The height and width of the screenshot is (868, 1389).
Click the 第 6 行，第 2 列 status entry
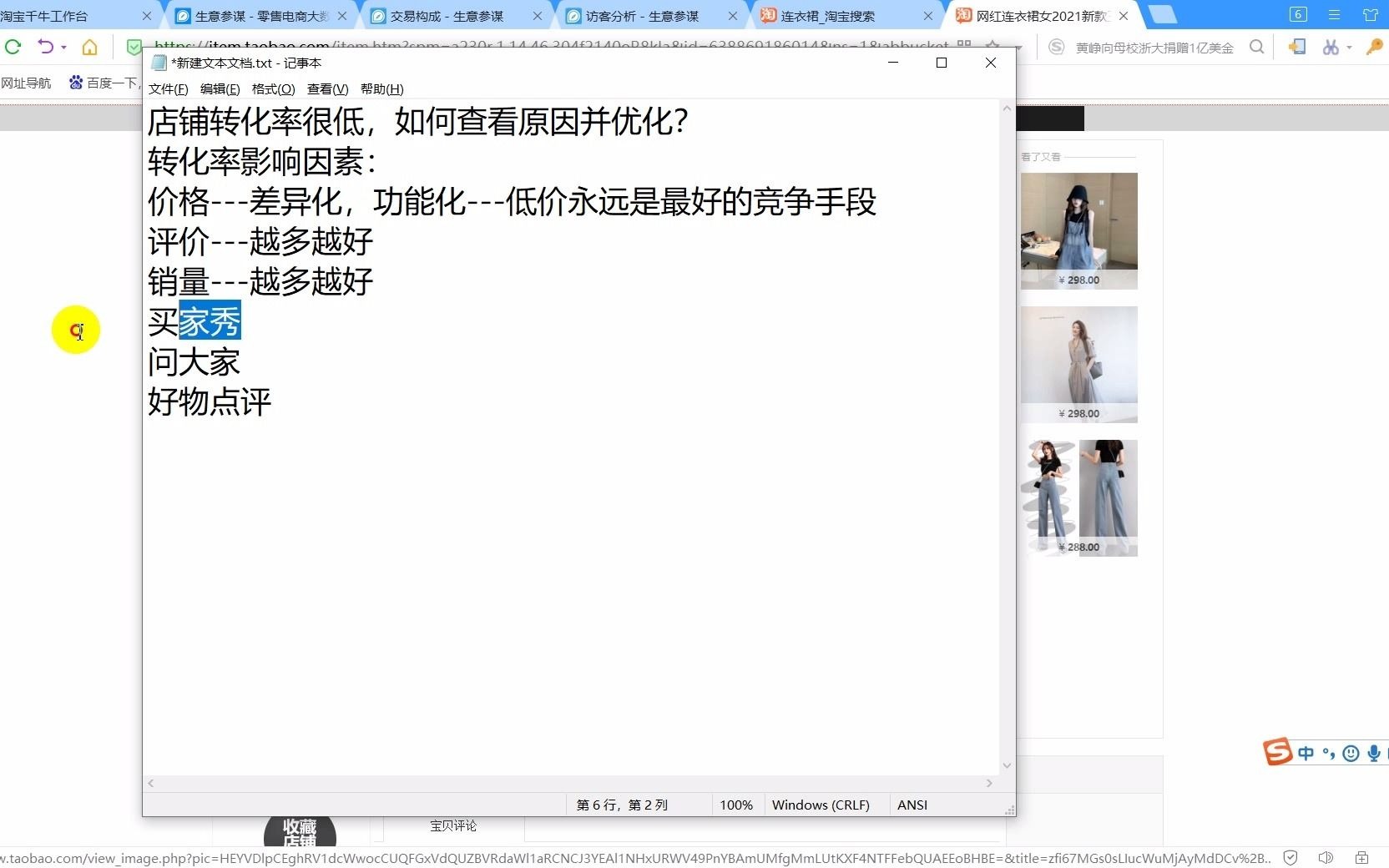pyautogui.click(x=622, y=805)
